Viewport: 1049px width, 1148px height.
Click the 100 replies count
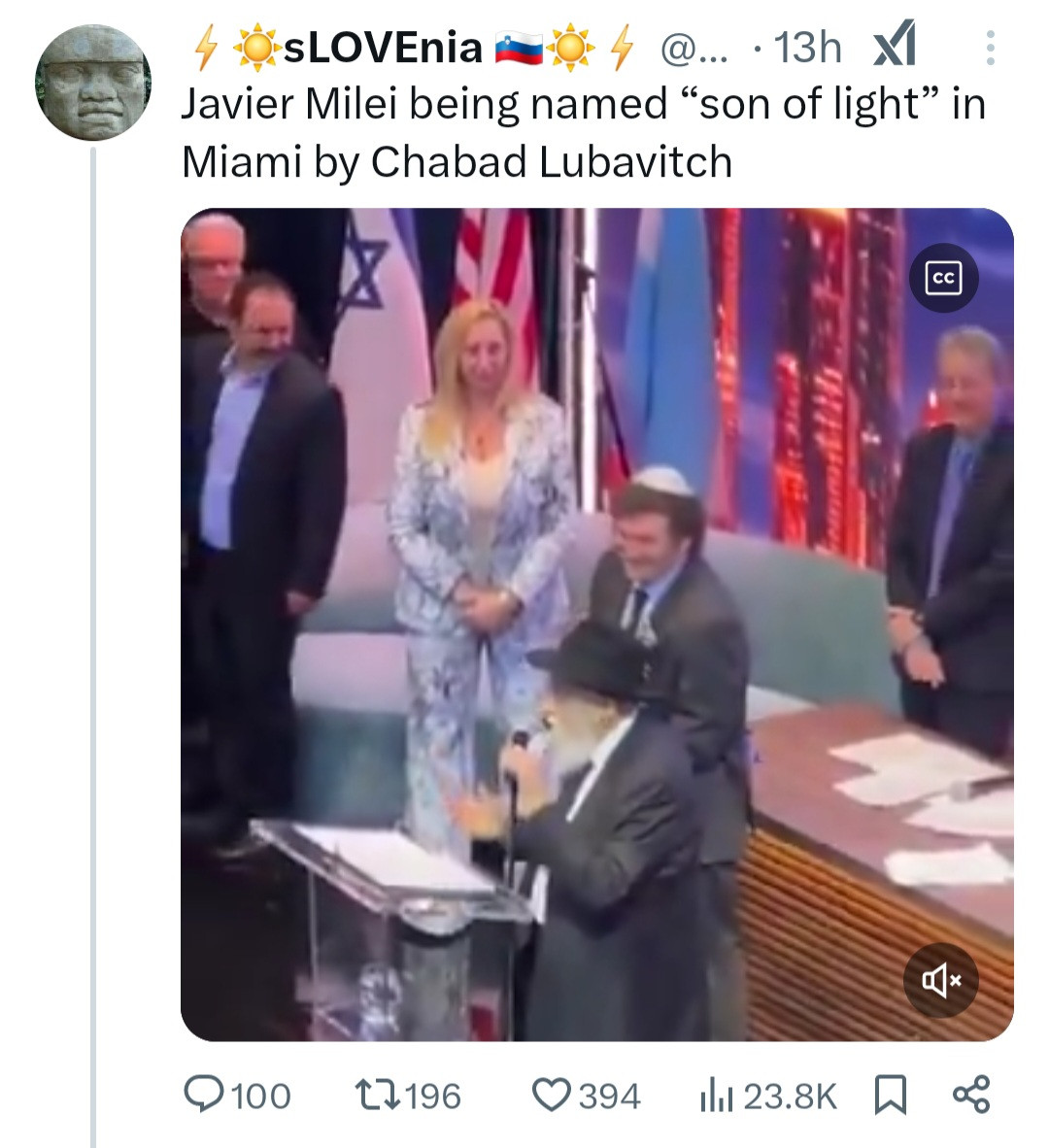[x=261, y=1097]
